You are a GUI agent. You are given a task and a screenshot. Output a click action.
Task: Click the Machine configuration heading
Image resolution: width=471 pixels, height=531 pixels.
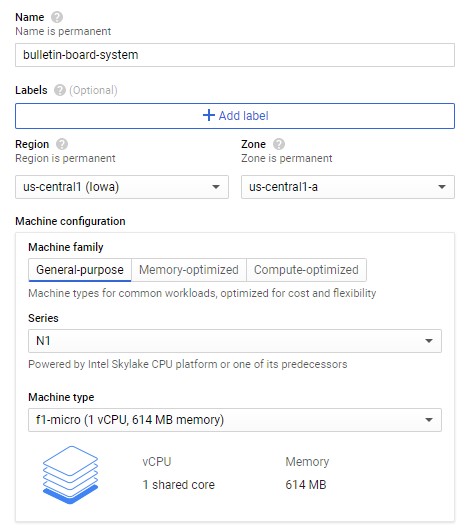point(70,221)
